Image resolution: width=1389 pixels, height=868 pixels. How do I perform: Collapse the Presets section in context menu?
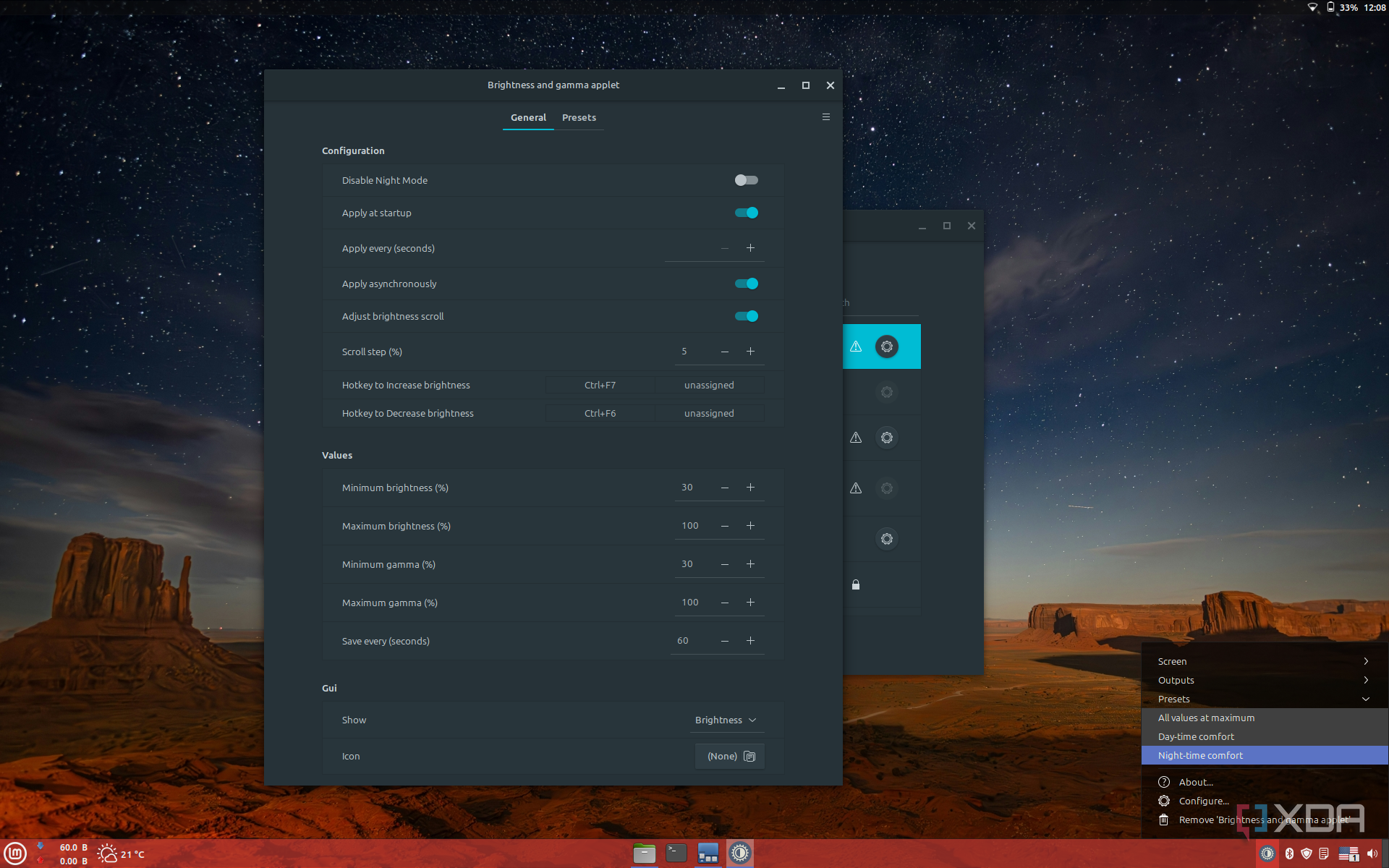(1263, 699)
